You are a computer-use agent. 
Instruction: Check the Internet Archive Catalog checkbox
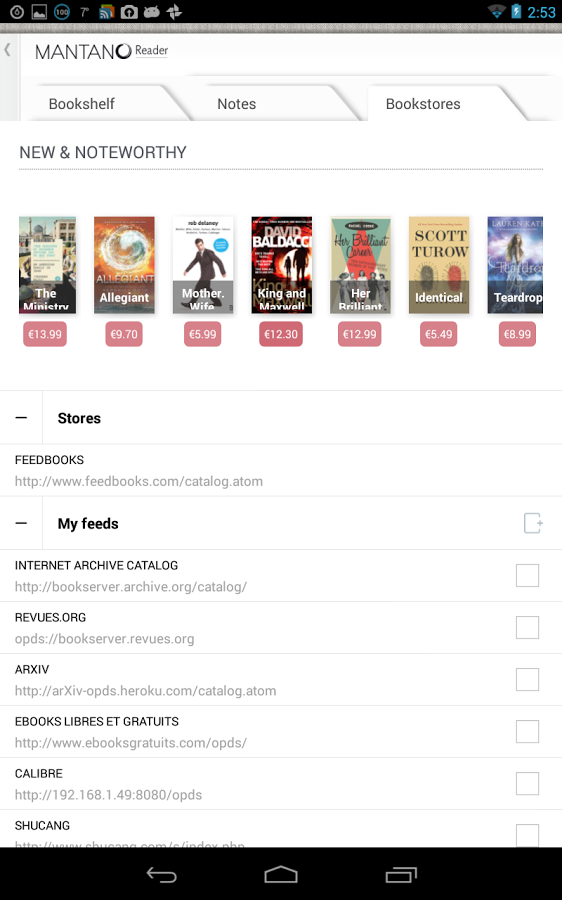click(527, 575)
